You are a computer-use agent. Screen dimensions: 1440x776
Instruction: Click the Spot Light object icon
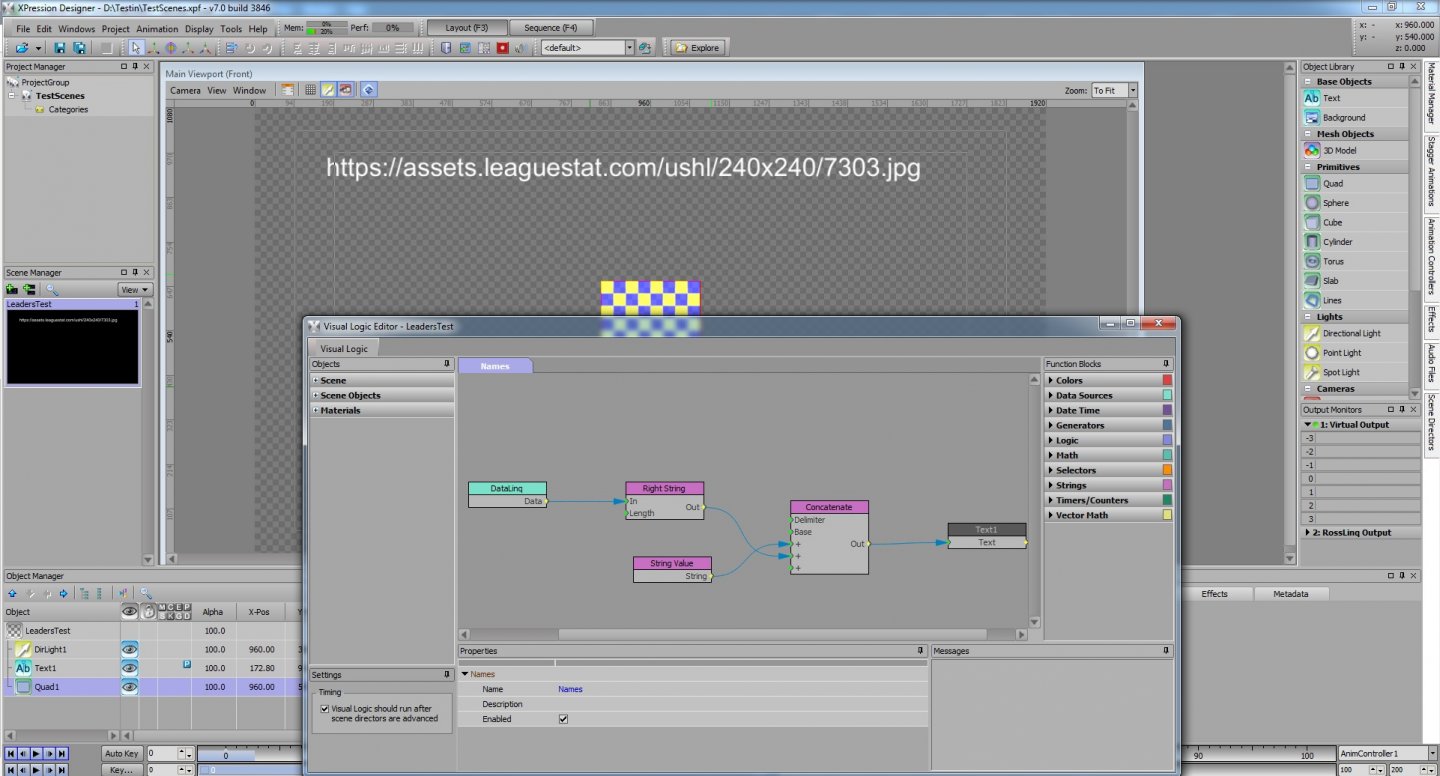pos(1313,372)
